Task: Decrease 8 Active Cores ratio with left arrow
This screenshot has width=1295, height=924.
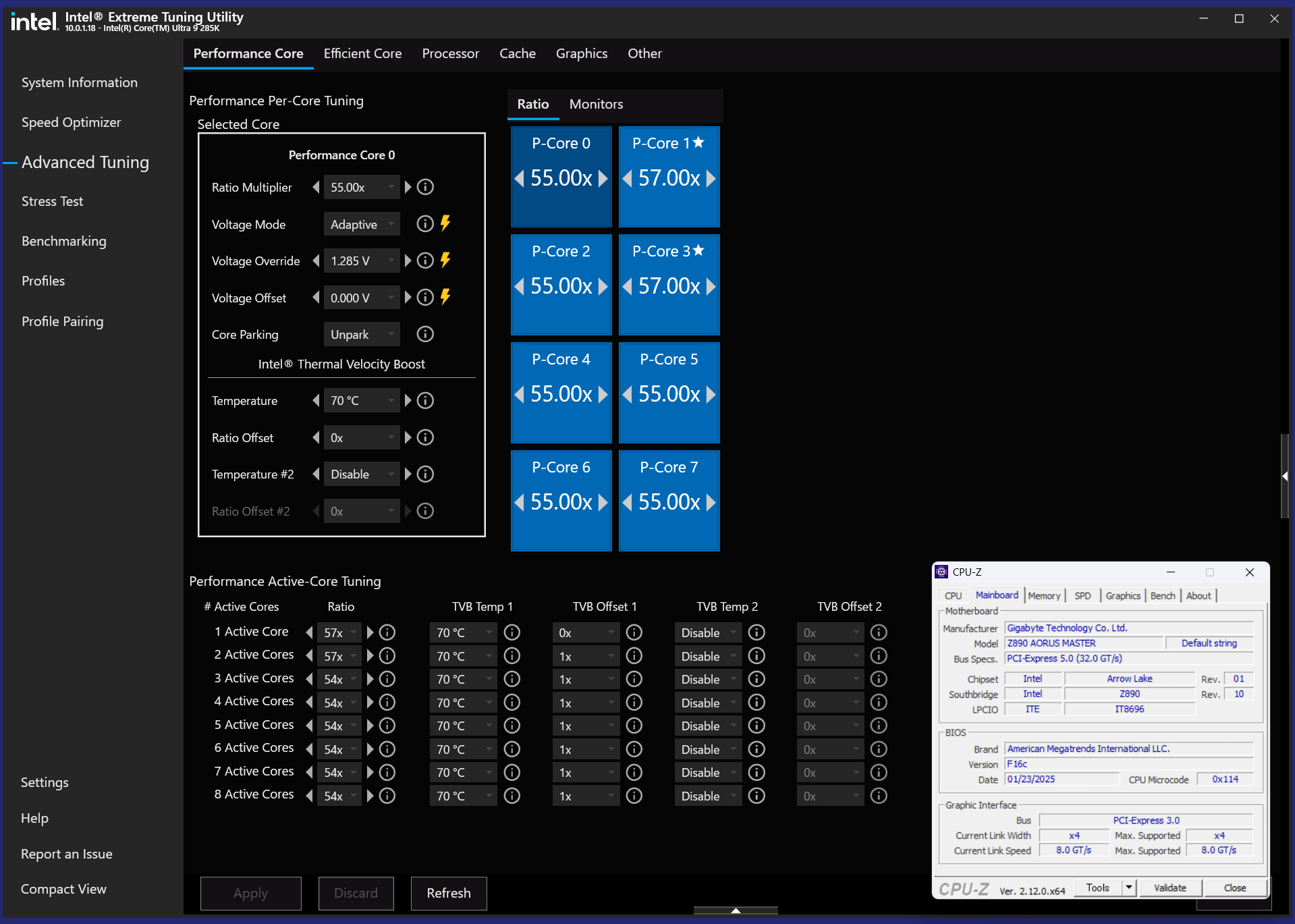Action: [x=309, y=796]
